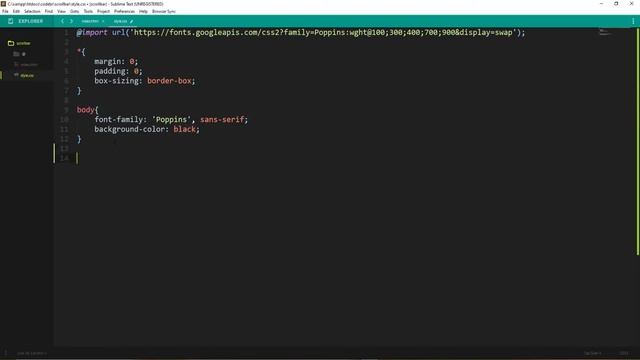Click the scrollbar project folder icon

[x=11, y=43]
